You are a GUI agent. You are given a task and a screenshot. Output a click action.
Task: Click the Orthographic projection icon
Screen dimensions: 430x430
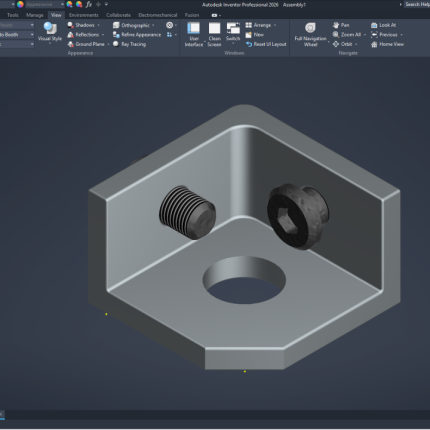tap(116, 25)
